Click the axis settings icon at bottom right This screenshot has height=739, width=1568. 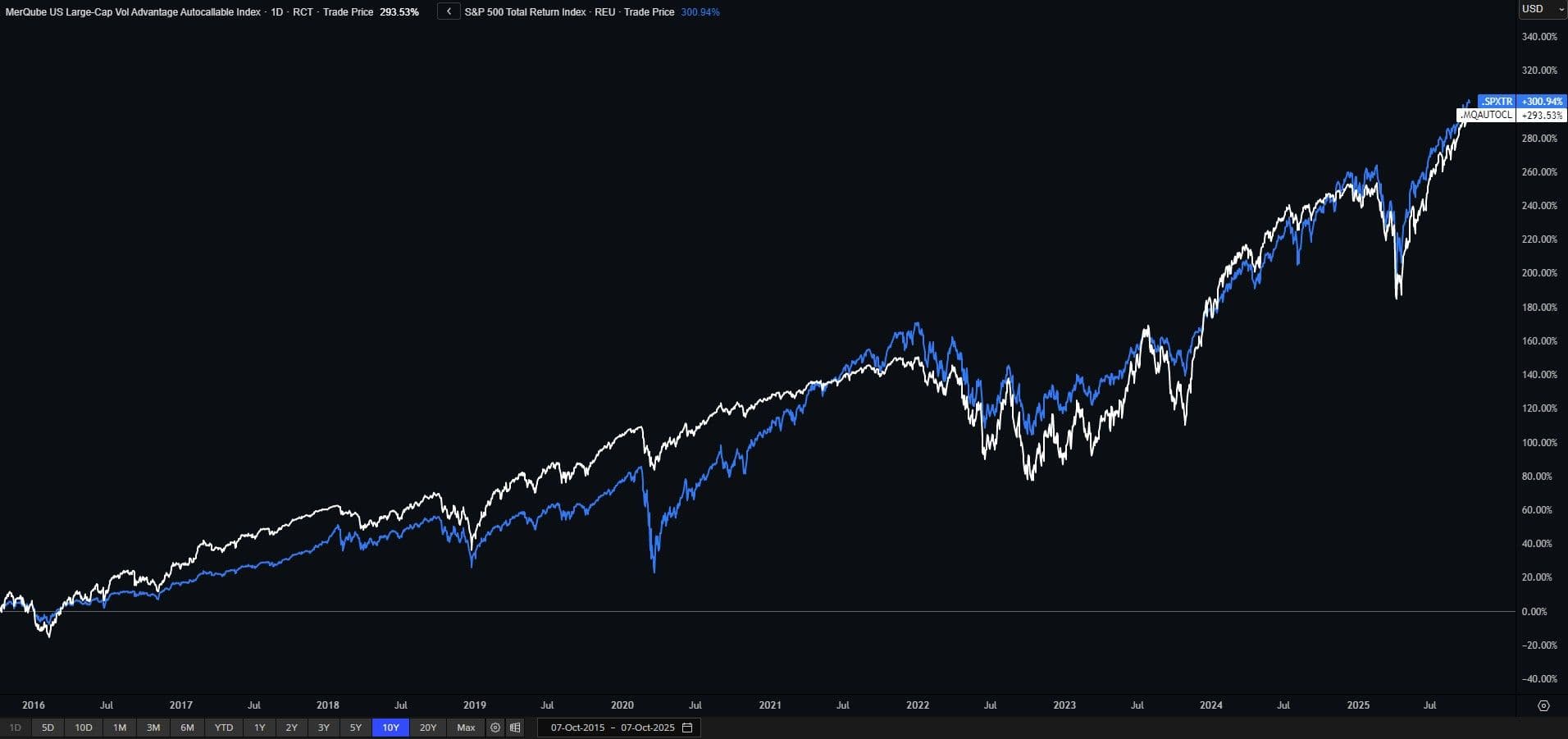click(1543, 705)
